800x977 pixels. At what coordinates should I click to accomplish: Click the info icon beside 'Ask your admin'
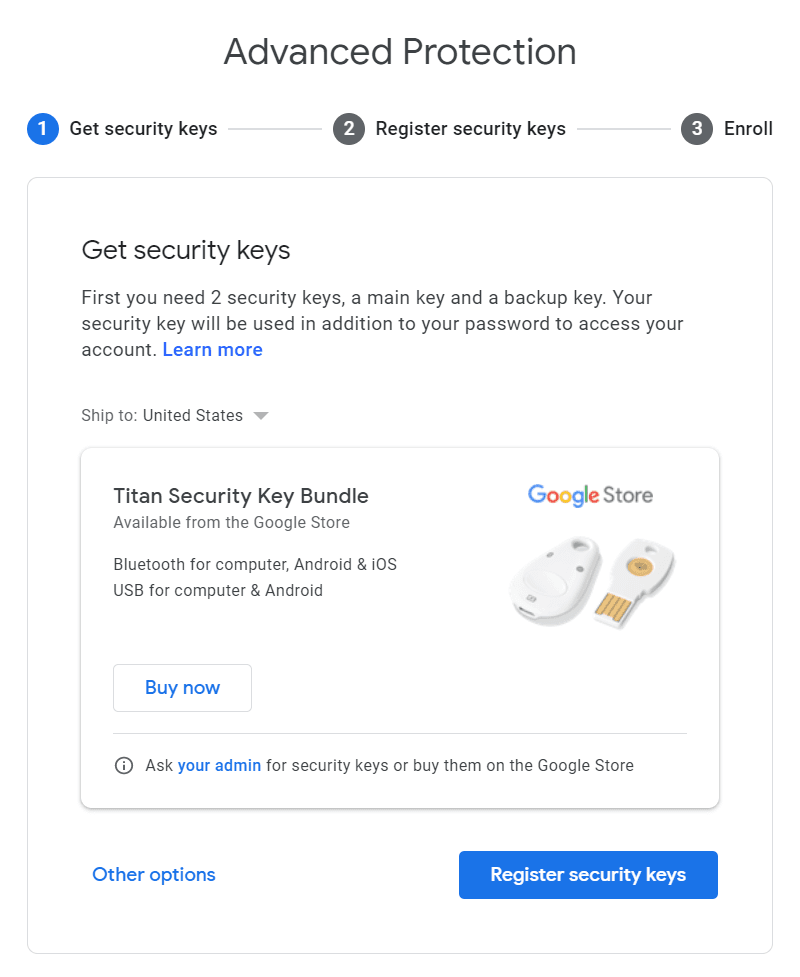[x=124, y=766]
